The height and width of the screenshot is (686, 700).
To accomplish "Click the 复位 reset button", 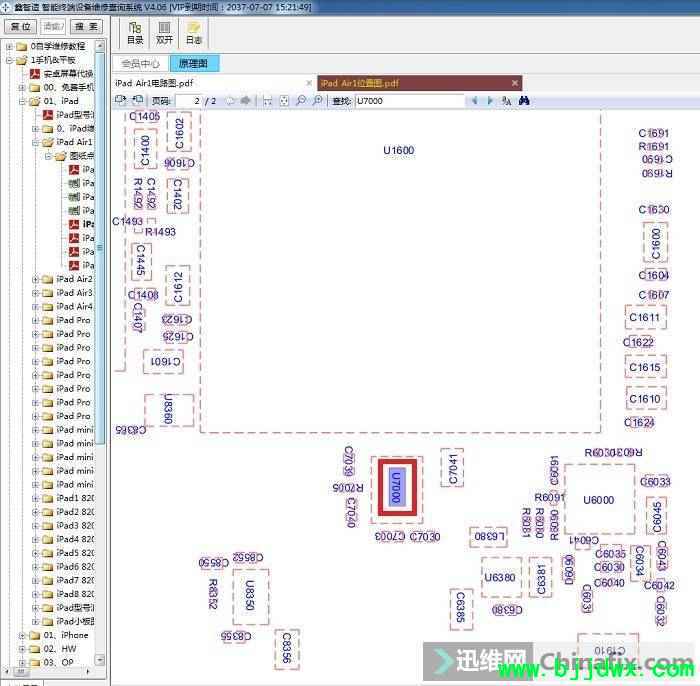I will [x=20, y=27].
